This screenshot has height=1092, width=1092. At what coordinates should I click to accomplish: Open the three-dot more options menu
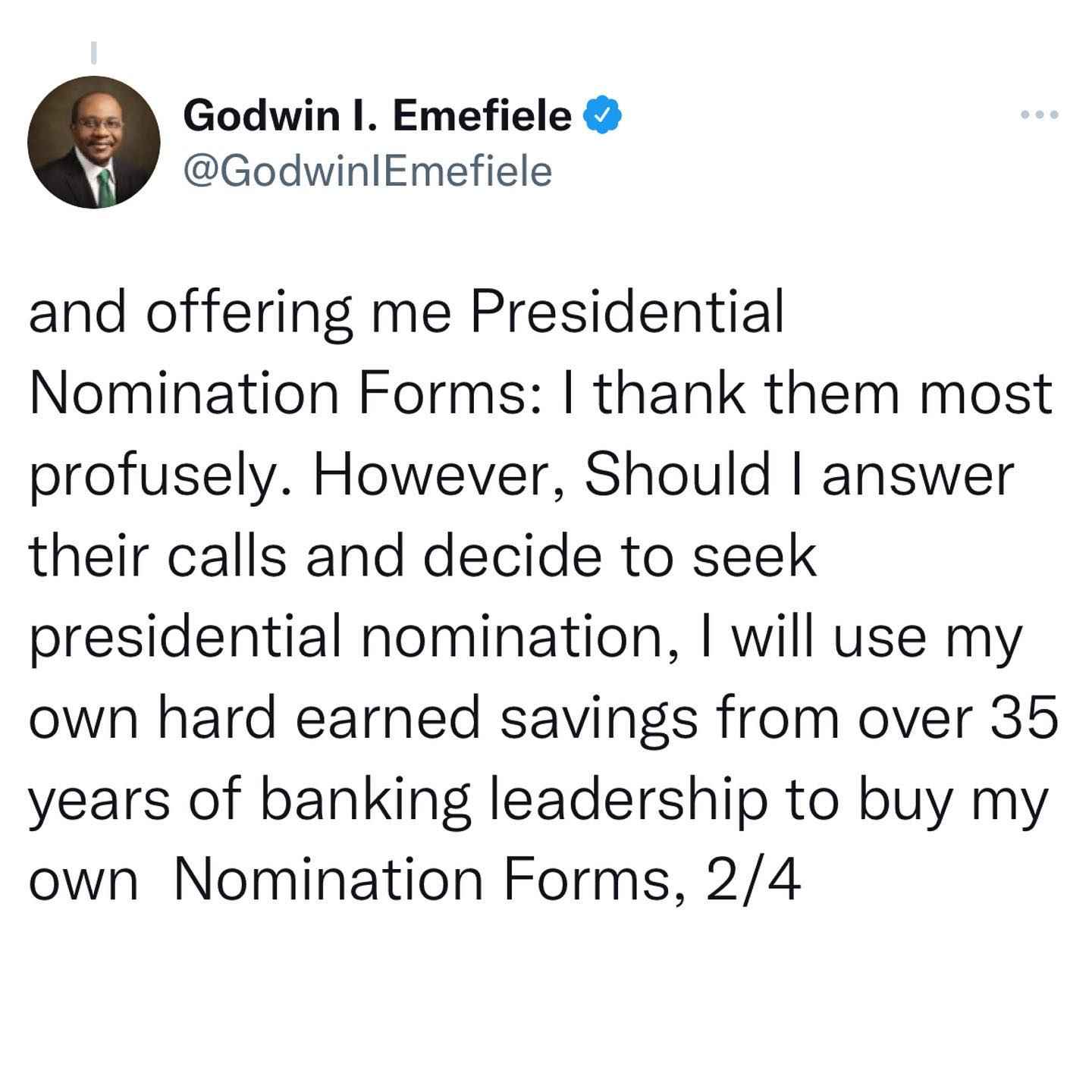click(x=1039, y=115)
